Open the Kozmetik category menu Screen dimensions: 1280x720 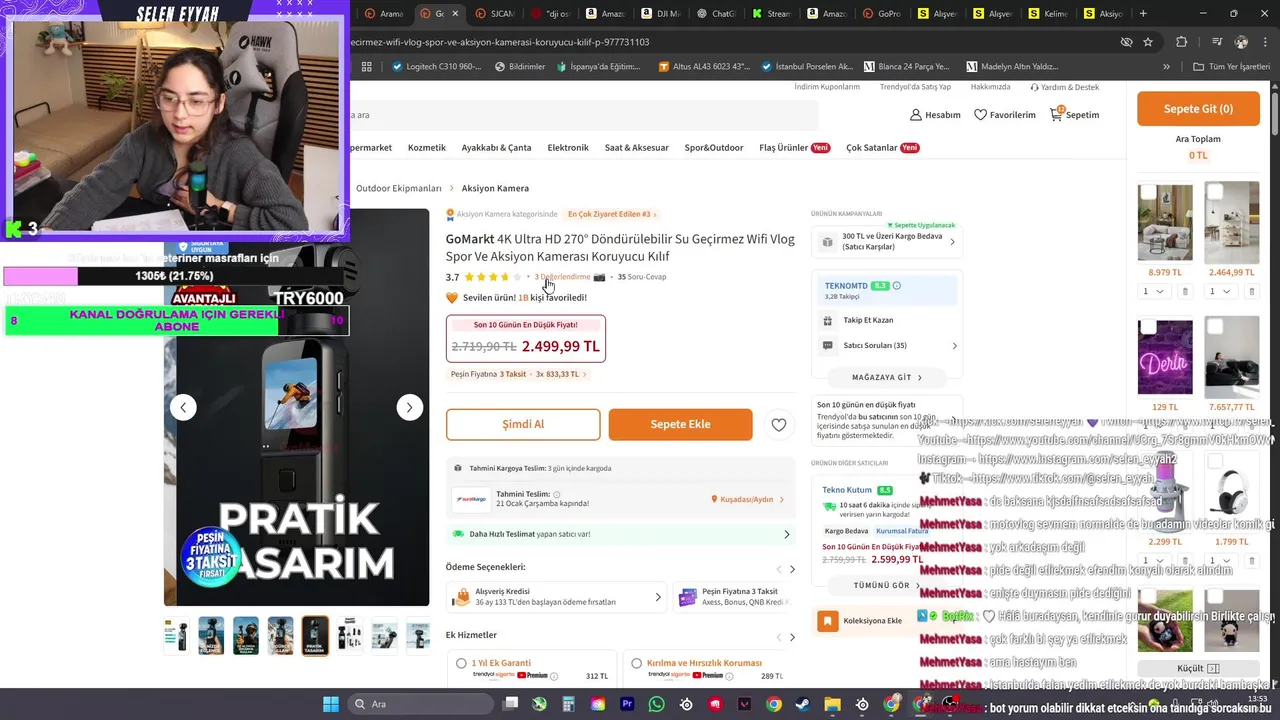click(x=427, y=148)
